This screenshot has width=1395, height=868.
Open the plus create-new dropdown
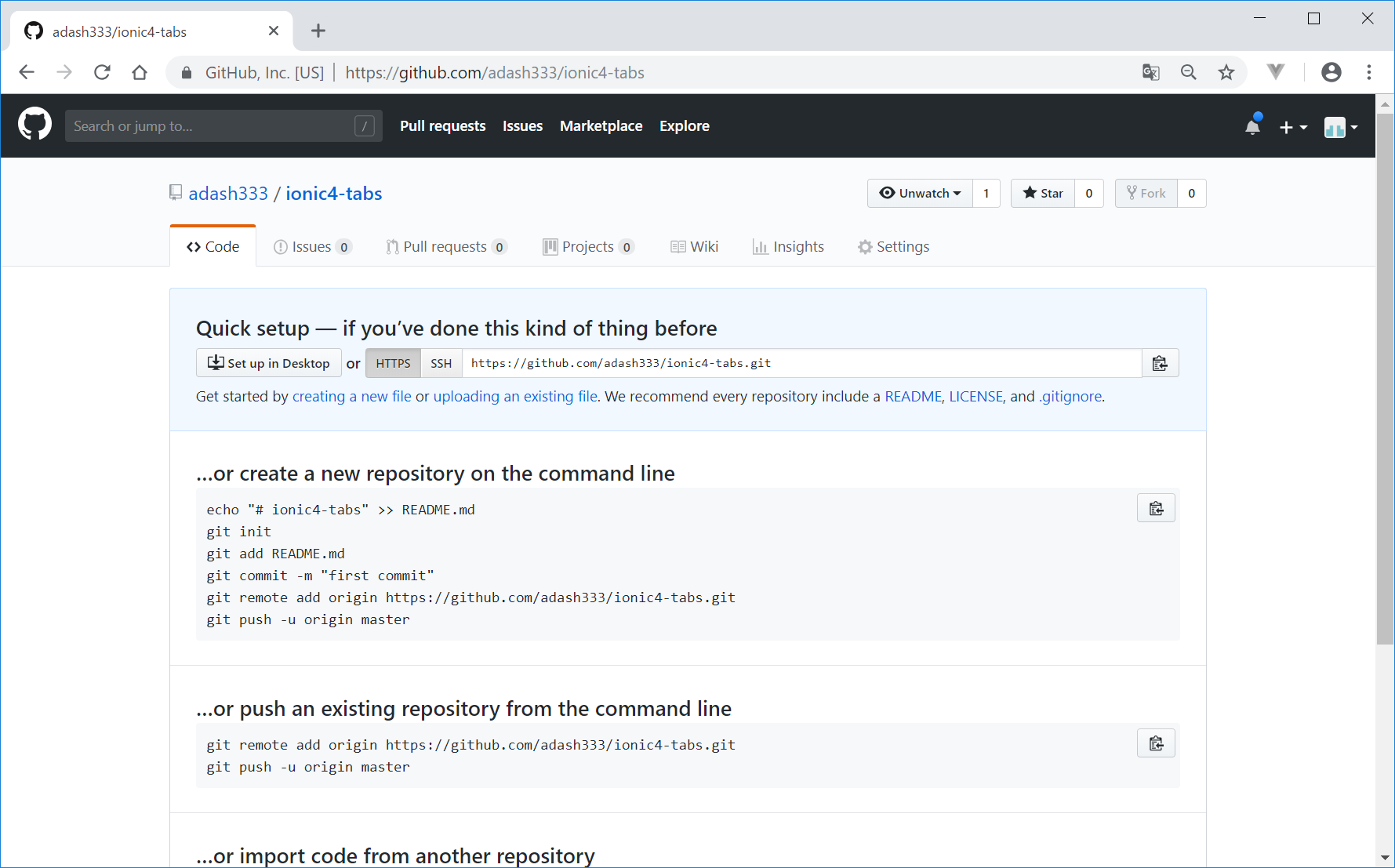[x=1292, y=127]
